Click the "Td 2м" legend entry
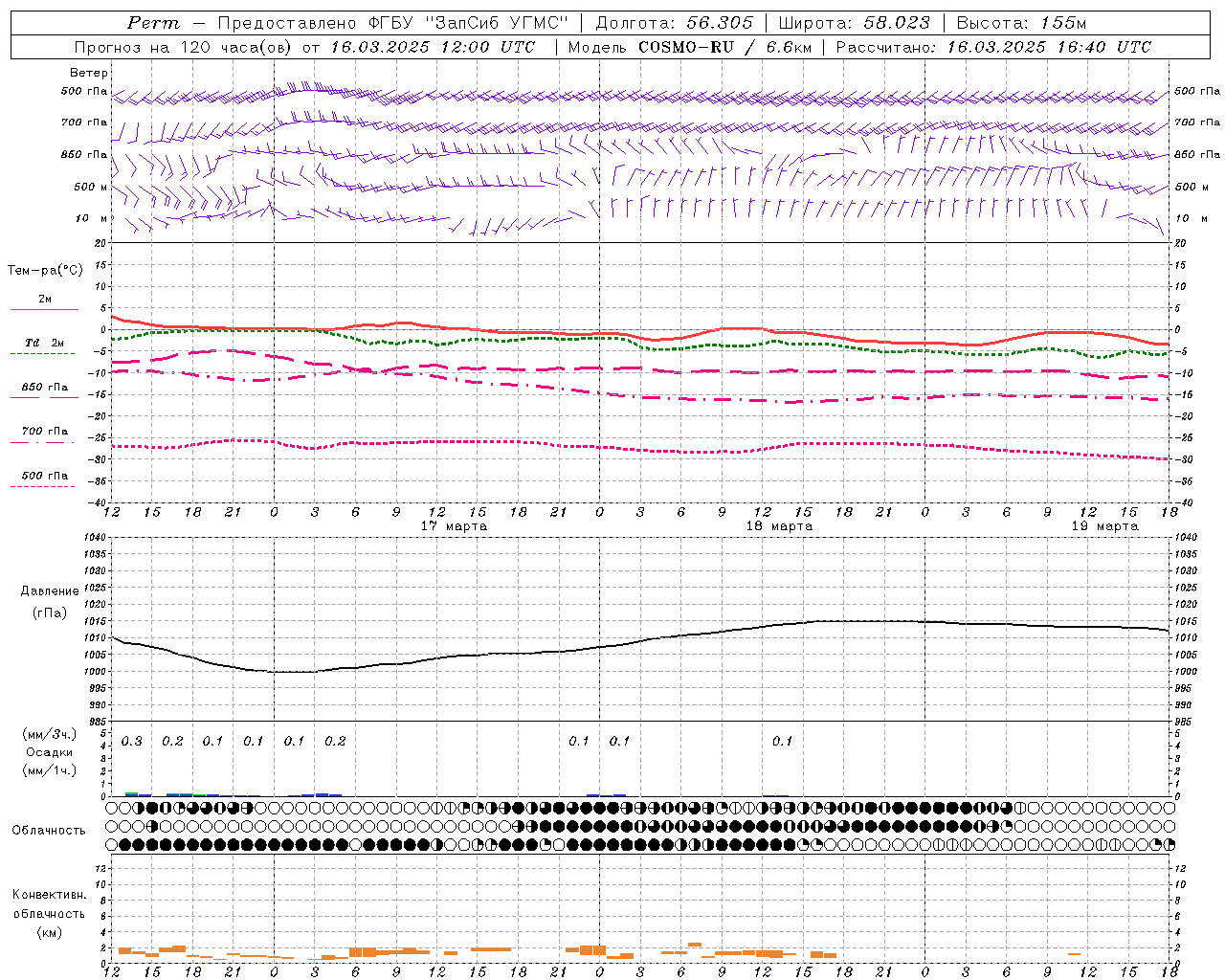 point(45,343)
